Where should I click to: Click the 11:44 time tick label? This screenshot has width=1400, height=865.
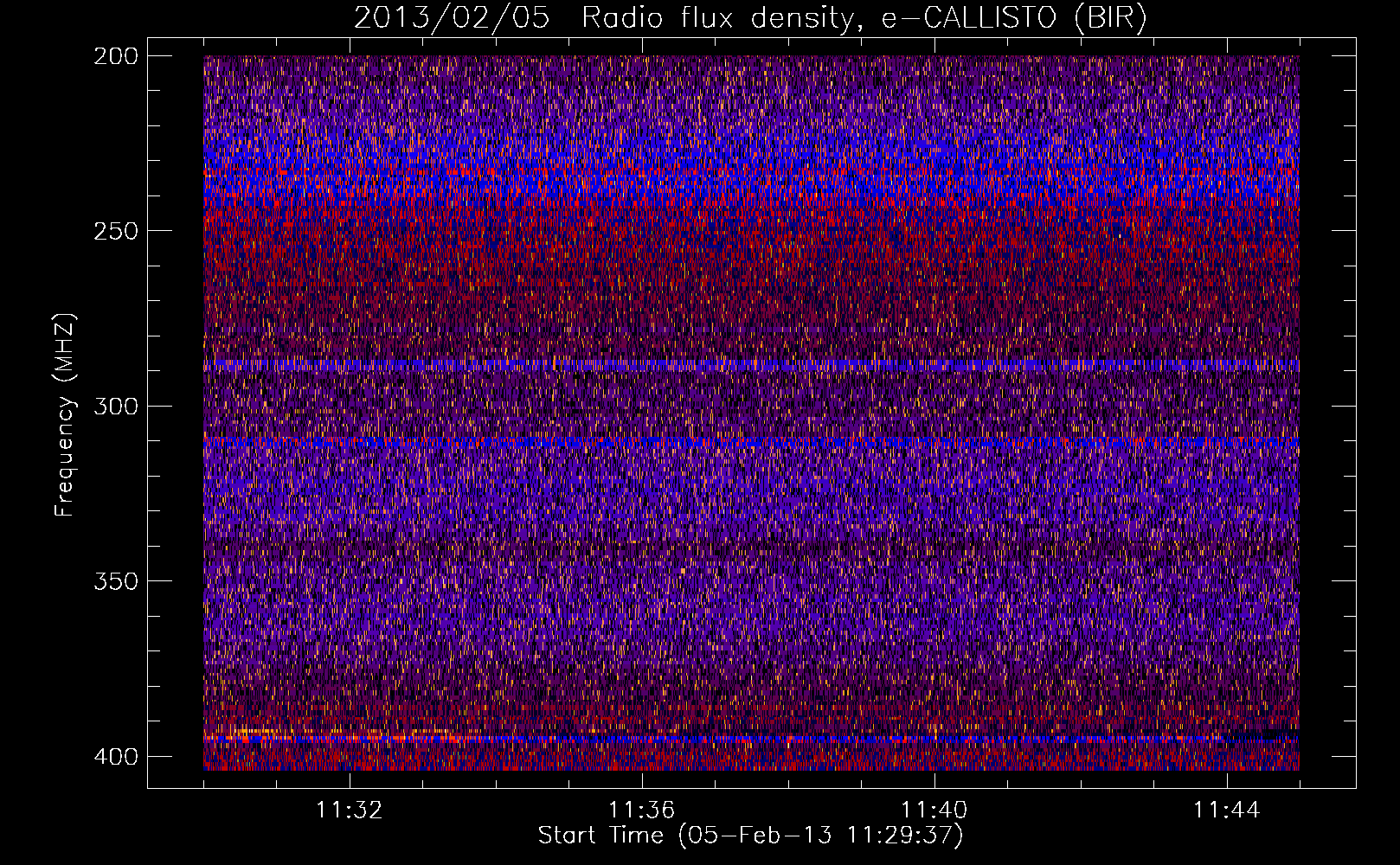point(1226,811)
